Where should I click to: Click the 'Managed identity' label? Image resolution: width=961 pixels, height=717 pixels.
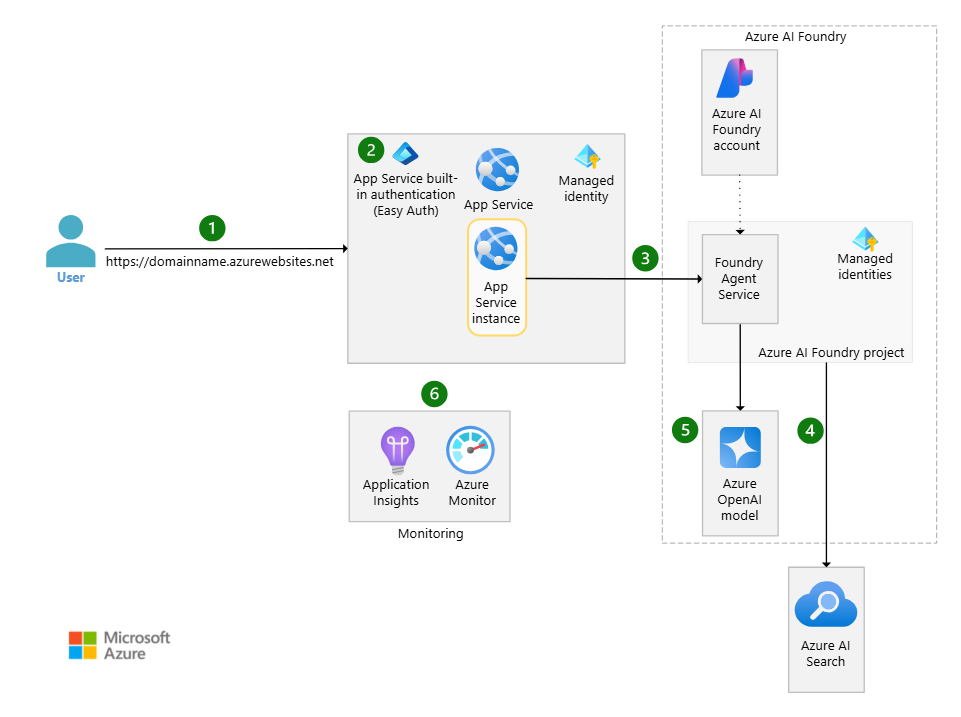[587, 188]
